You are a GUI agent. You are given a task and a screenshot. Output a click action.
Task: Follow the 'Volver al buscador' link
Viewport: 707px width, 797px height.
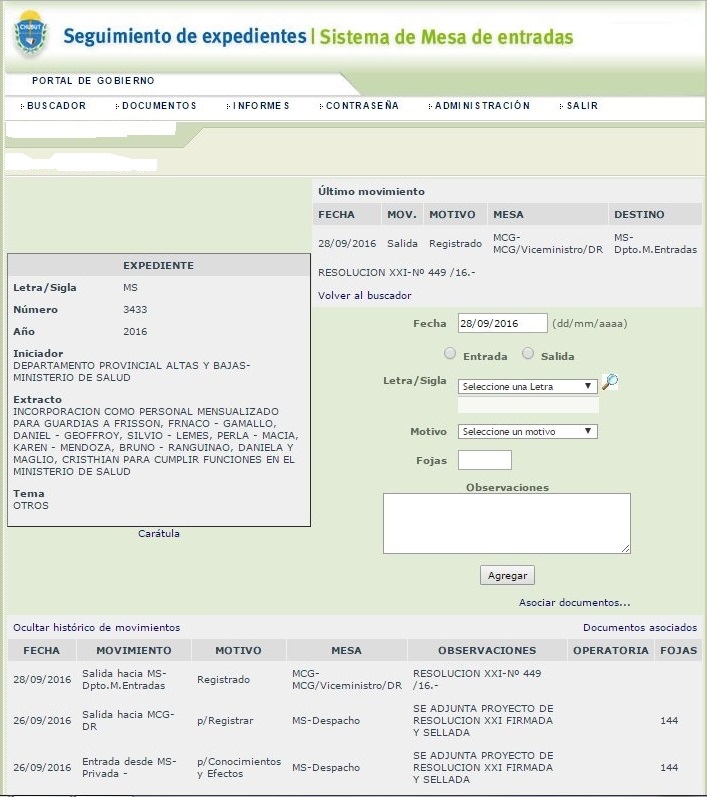(x=364, y=295)
